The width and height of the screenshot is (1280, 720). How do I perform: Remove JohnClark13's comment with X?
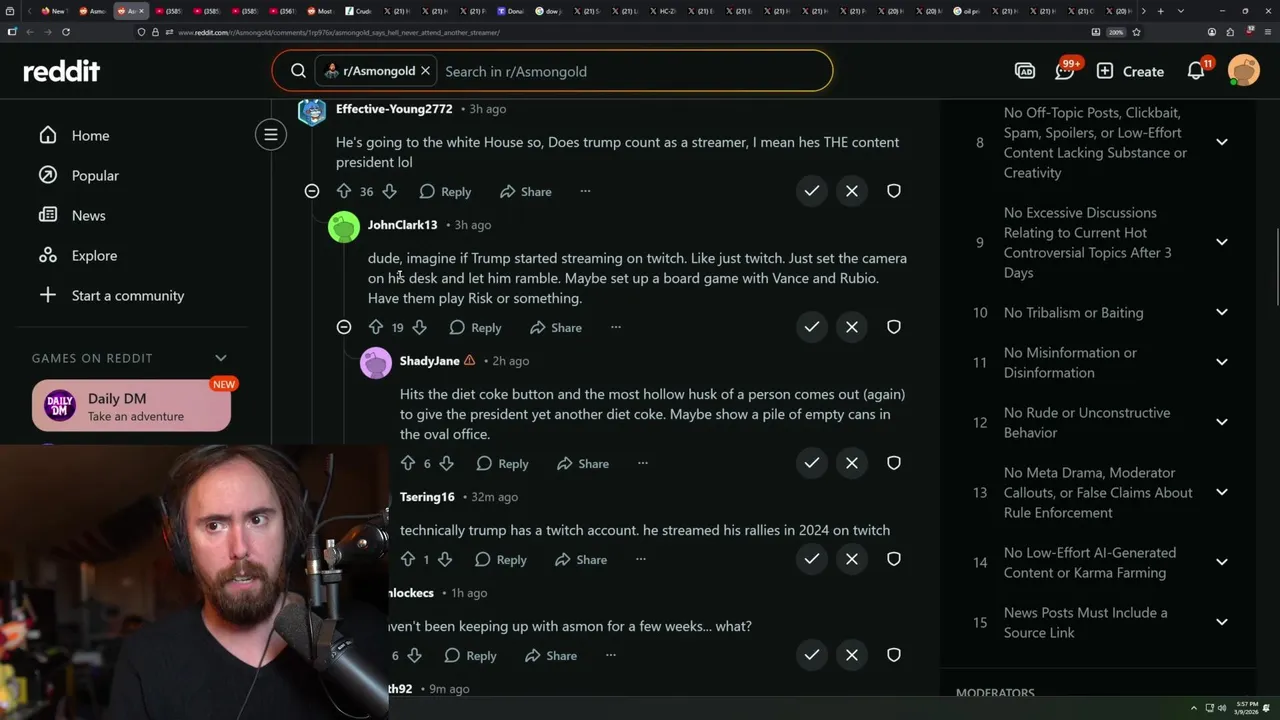[852, 327]
